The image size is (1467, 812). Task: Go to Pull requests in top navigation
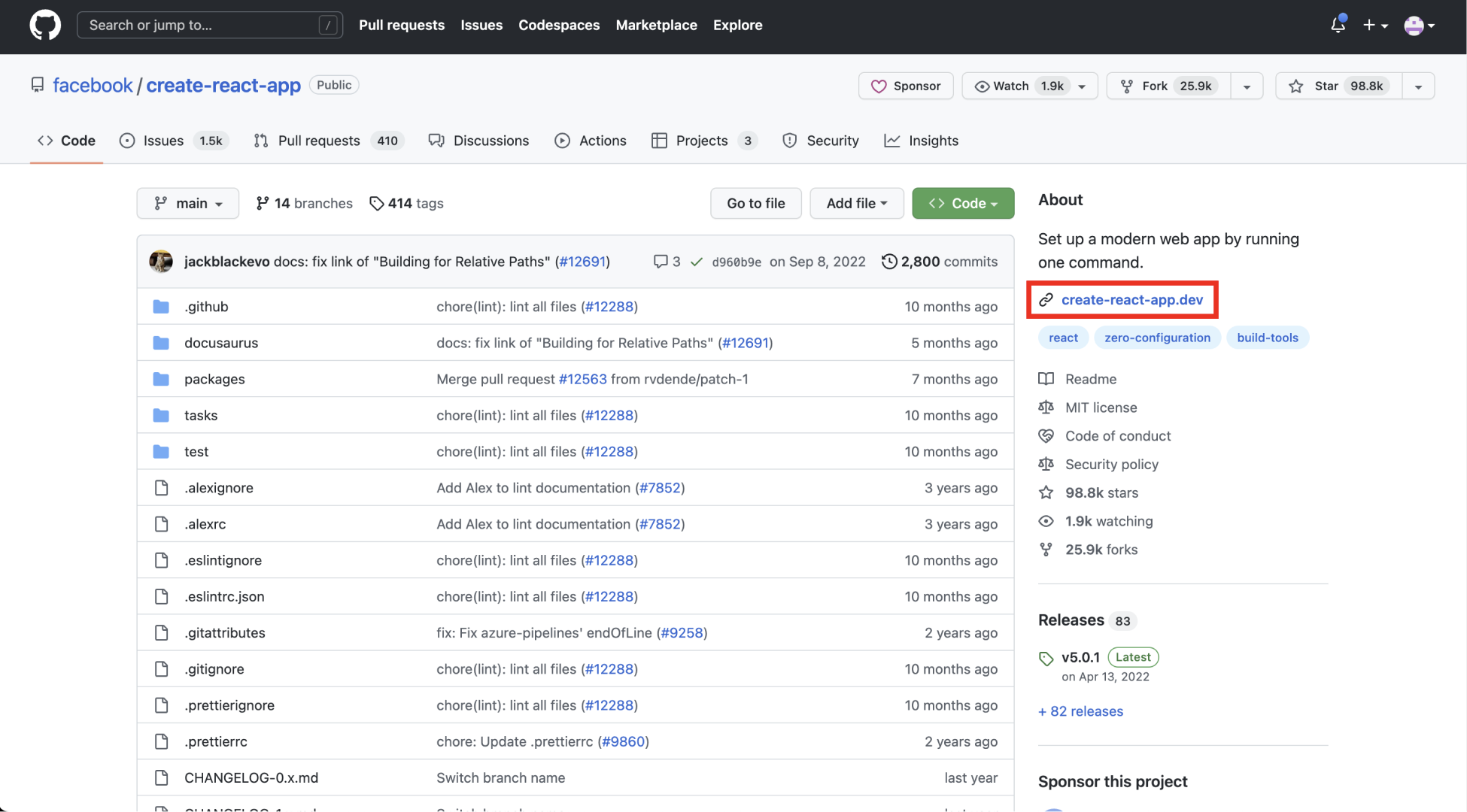[x=402, y=25]
